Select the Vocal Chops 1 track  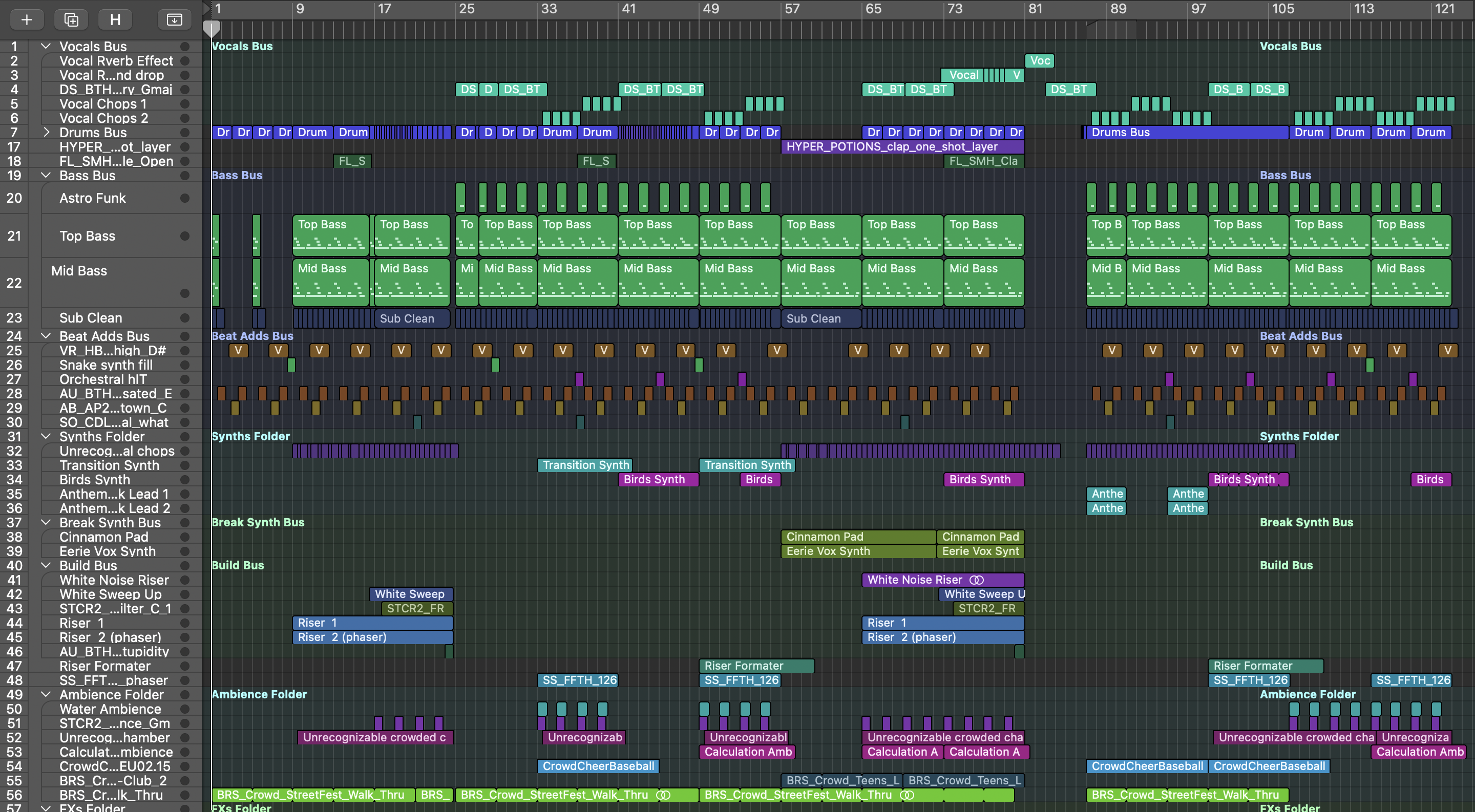[x=103, y=103]
